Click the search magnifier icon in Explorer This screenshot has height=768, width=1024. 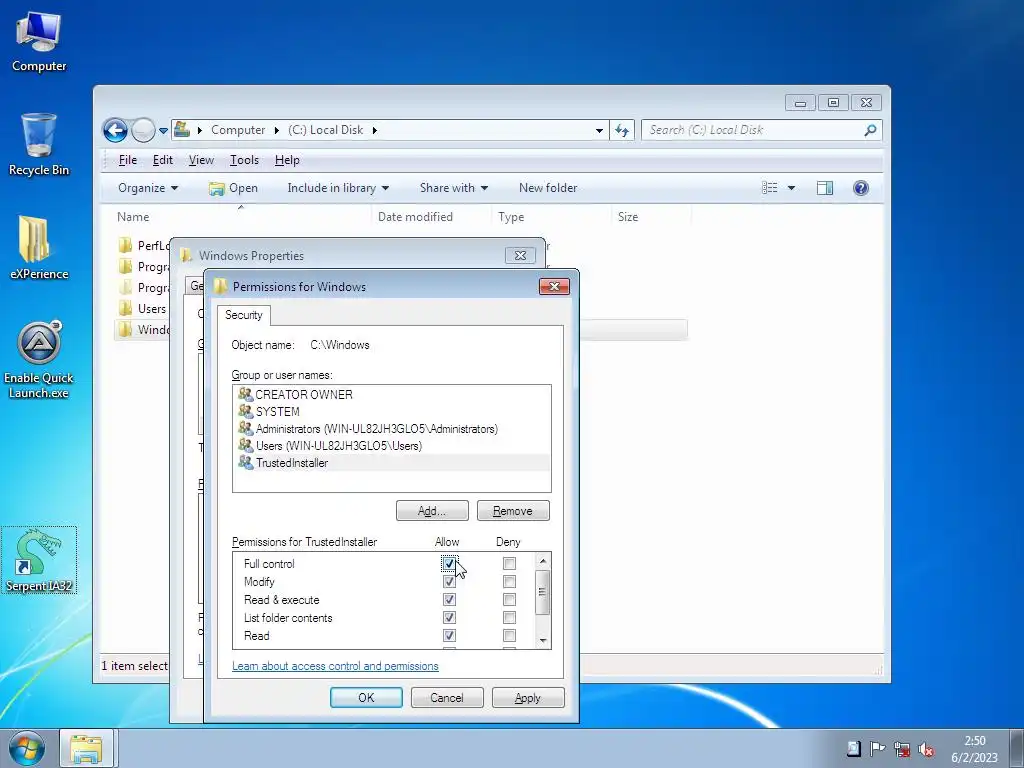click(870, 130)
